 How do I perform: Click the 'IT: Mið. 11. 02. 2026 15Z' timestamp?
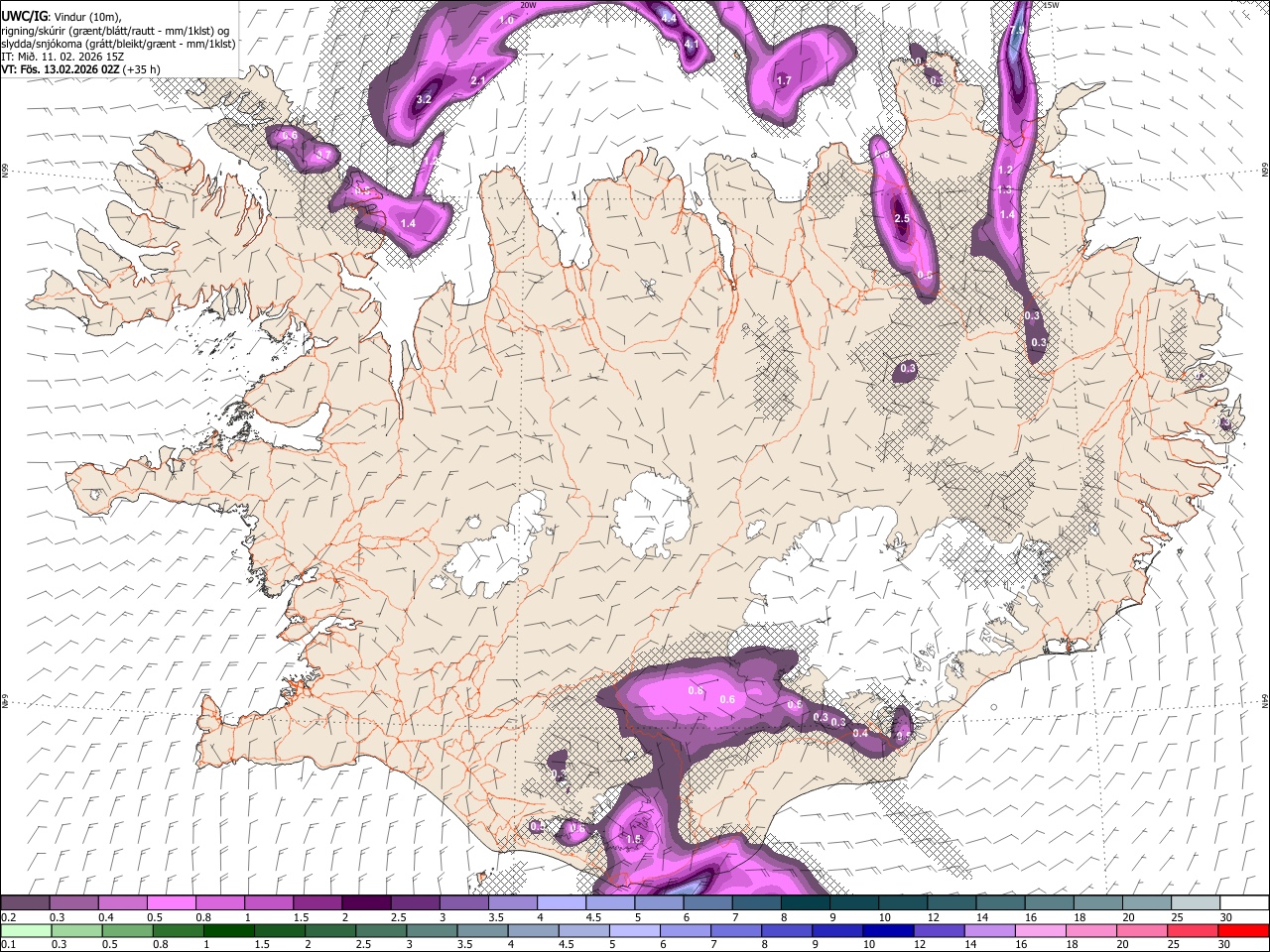coord(63,57)
